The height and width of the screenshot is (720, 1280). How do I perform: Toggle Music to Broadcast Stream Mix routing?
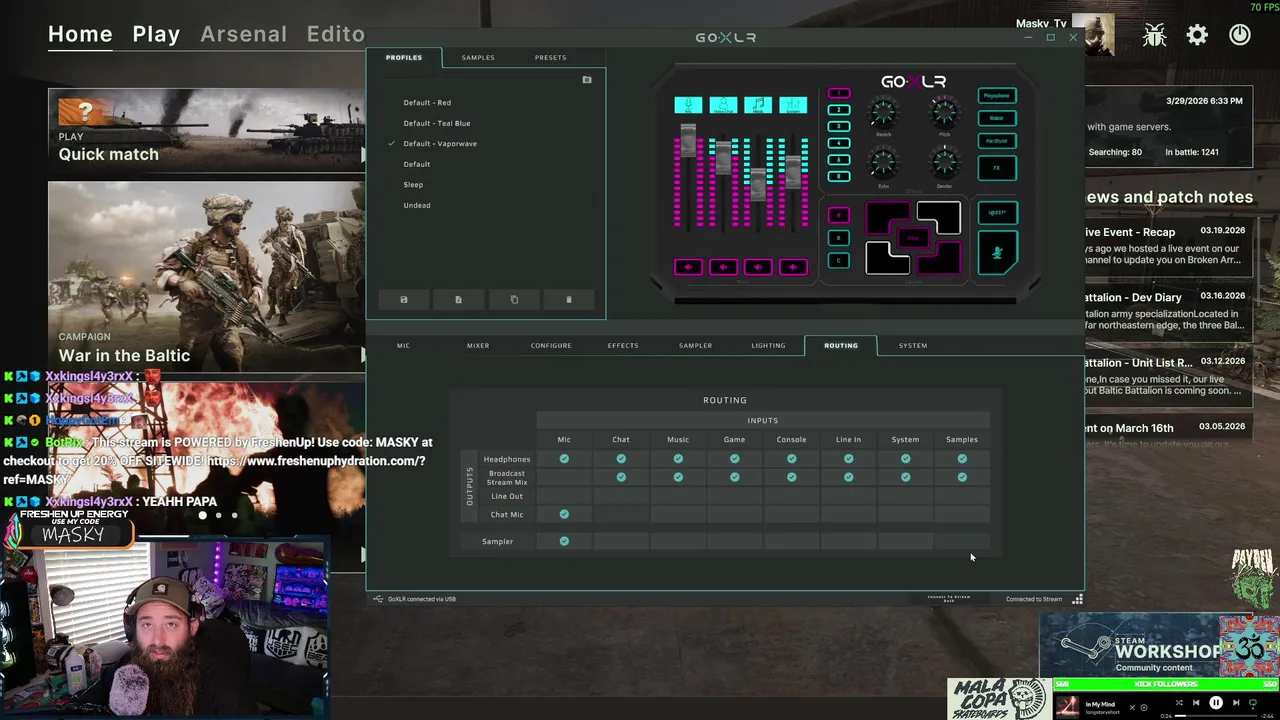tap(678, 477)
